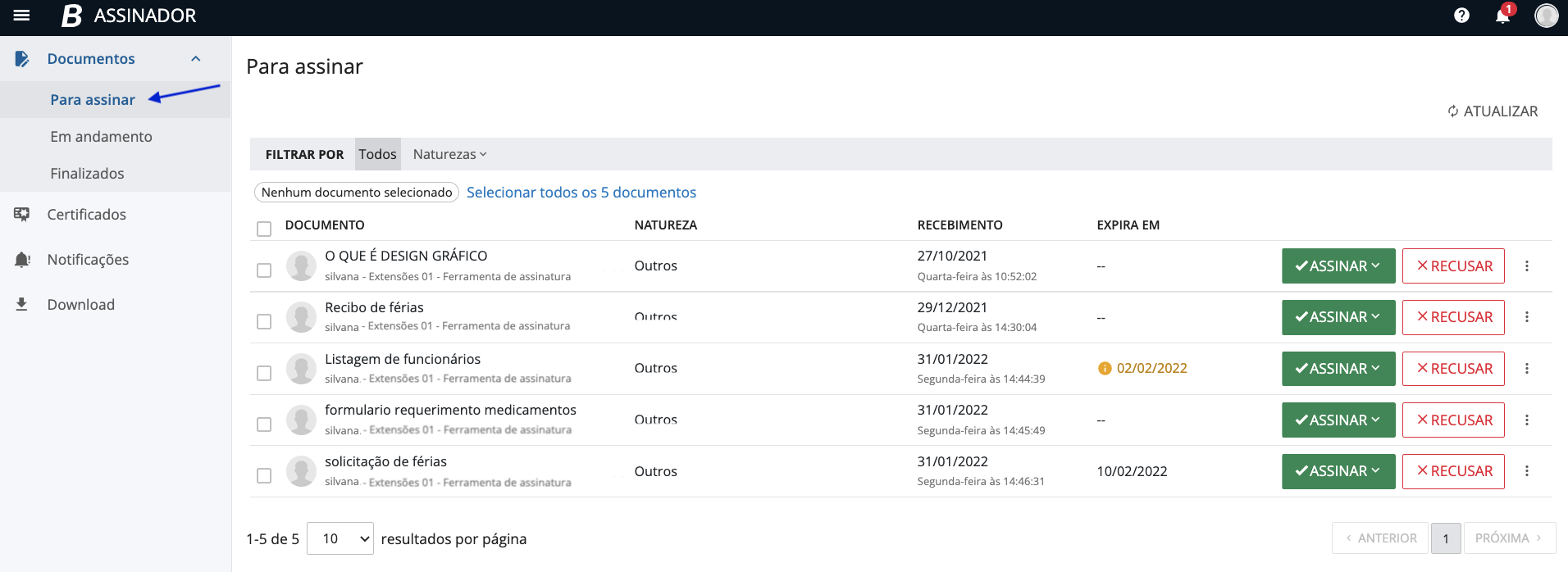This screenshot has width=1568, height=572.
Task: Click the Certificados sidebar icon
Action: click(x=22, y=215)
